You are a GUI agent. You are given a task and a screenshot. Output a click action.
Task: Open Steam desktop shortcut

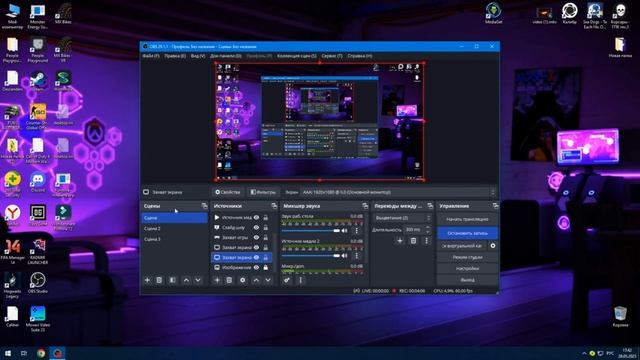click(x=38, y=81)
